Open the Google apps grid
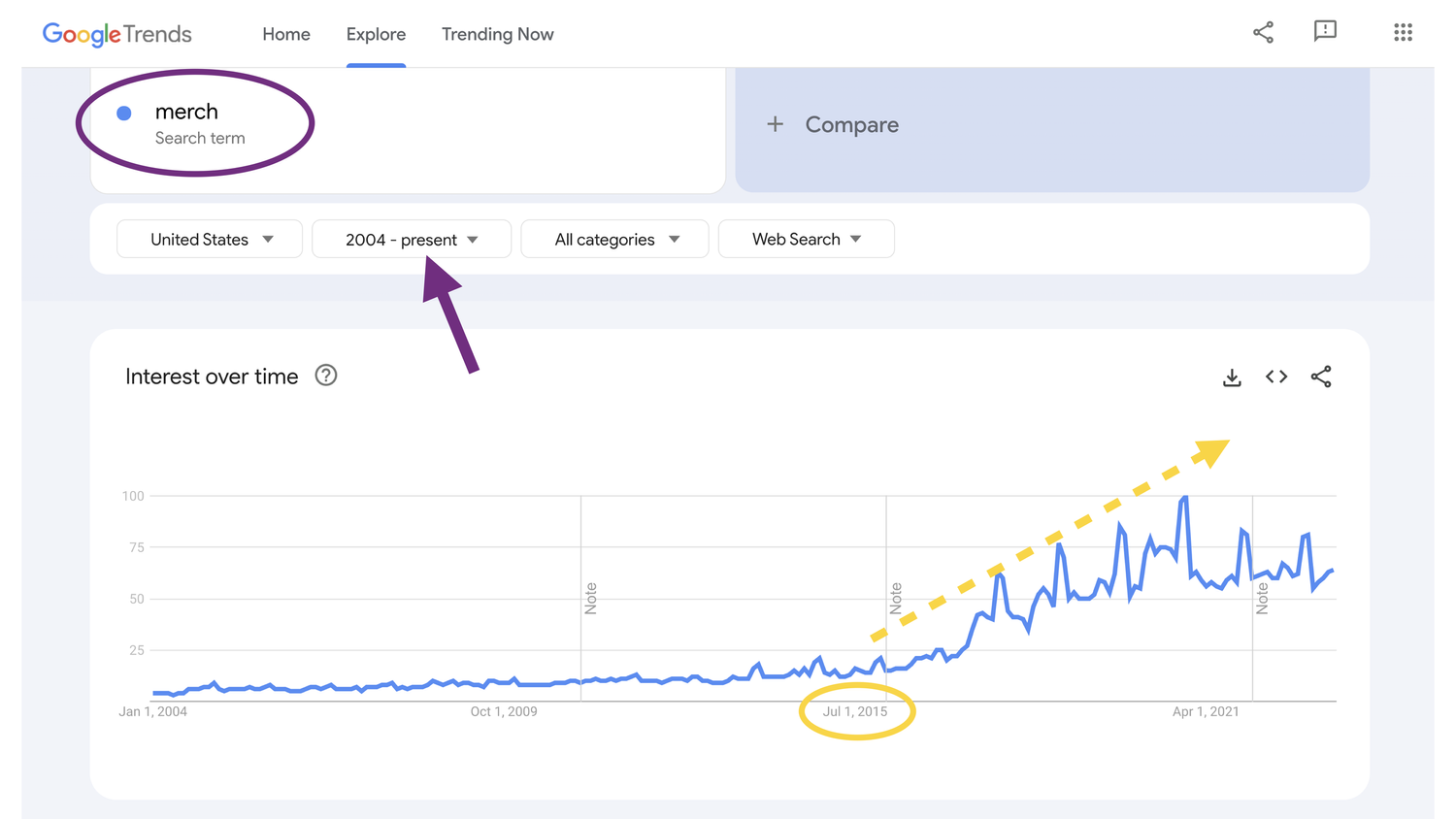This screenshot has width=1456, height=819. (x=1403, y=32)
